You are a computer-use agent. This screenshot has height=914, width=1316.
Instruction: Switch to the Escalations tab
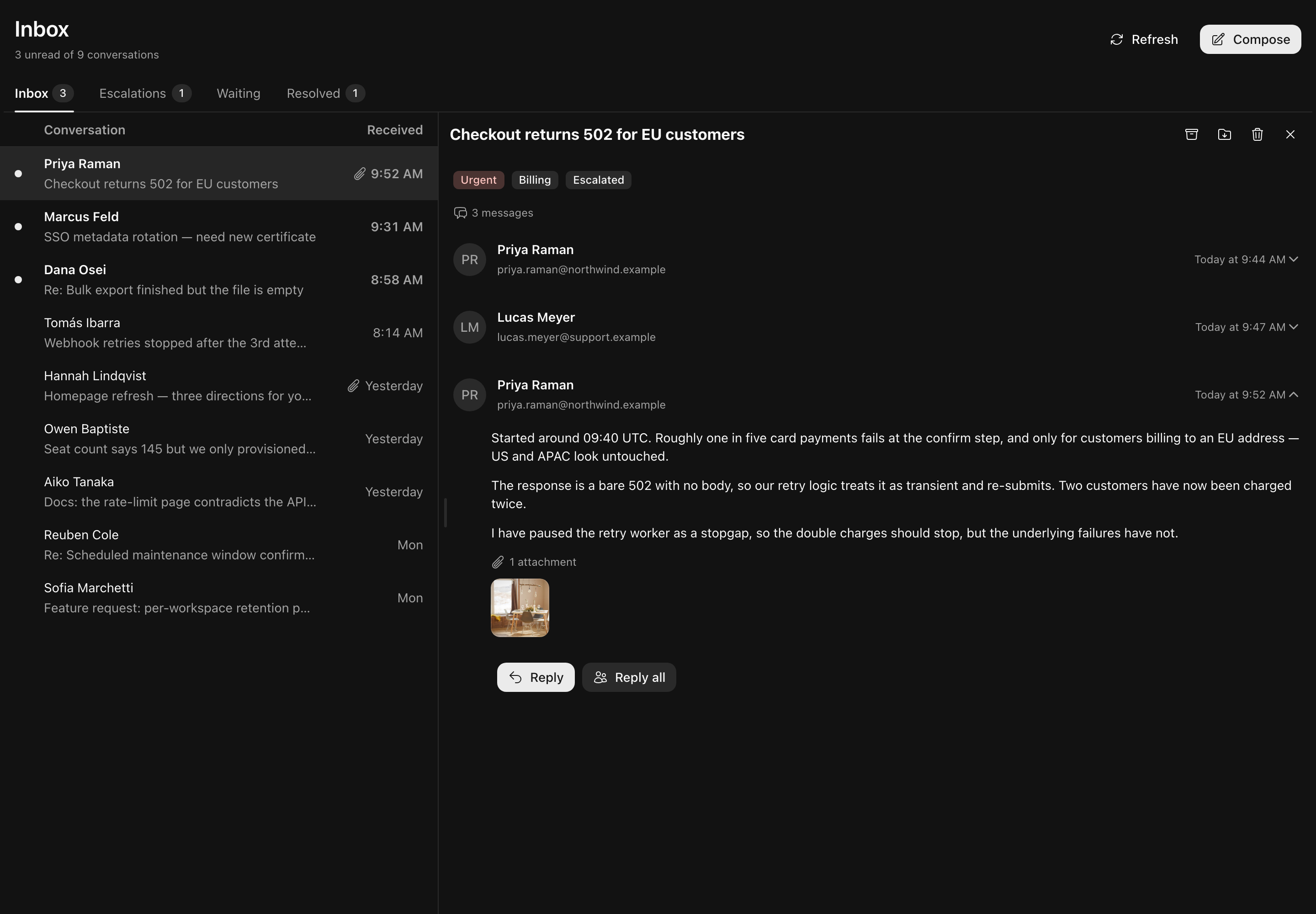coord(145,93)
